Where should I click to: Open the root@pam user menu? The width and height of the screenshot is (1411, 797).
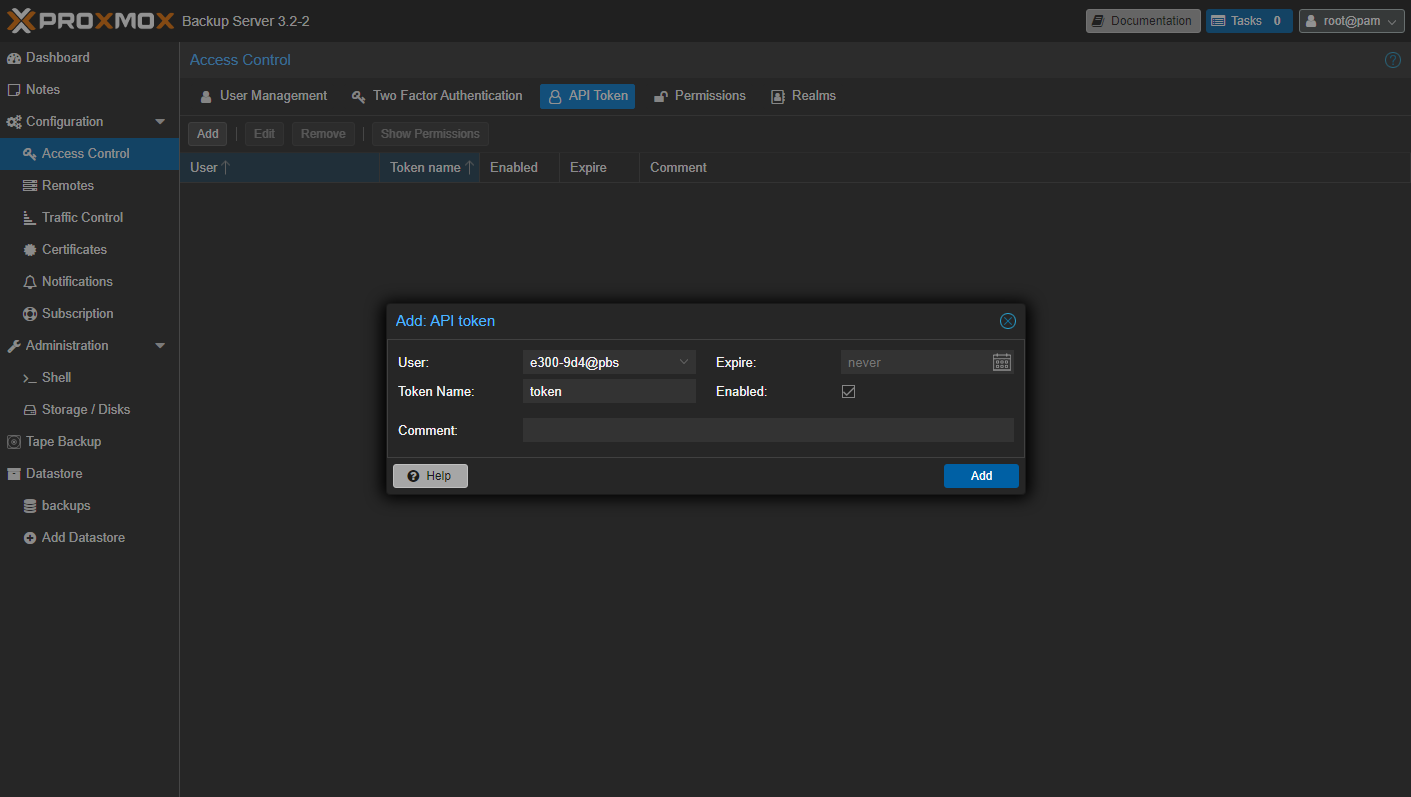[1351, 21]
